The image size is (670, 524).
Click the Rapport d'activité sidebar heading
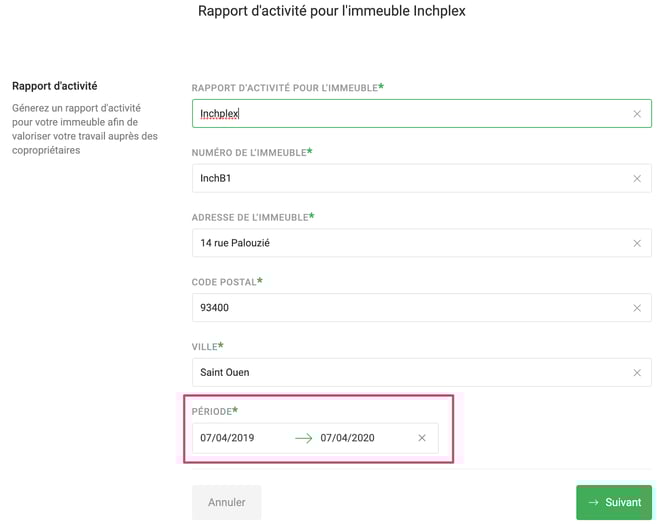tap(54, 86)
